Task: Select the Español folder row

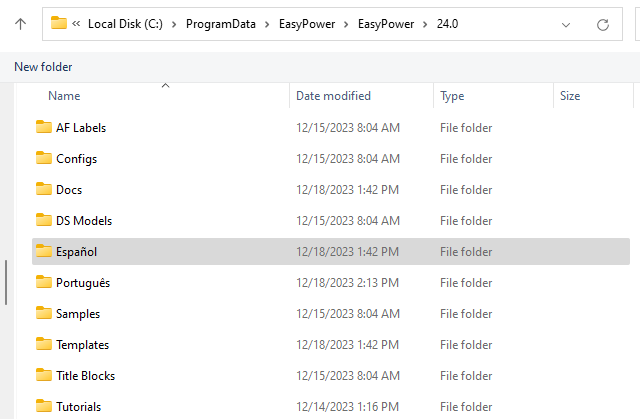Action: point(76,252)
